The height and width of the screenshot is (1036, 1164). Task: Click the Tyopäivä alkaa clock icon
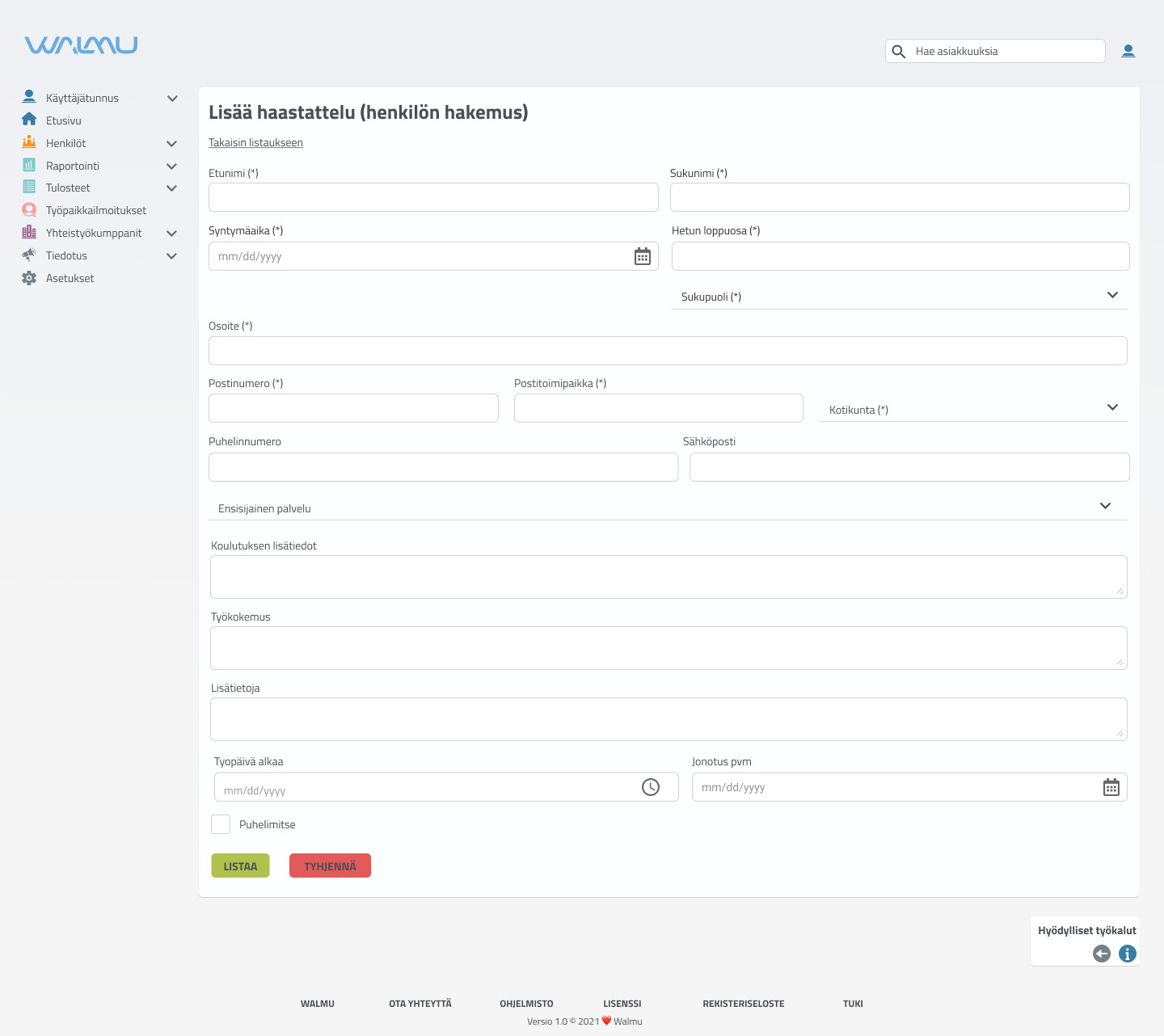pos(651,786)
